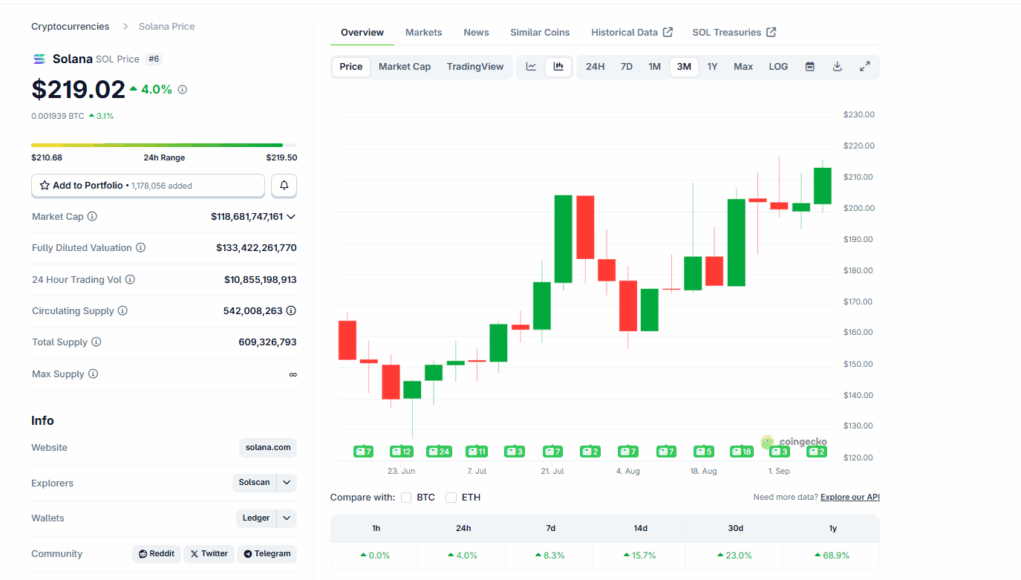The height and width of the screenshot is (580, 1021).
Task: Enable the BTC compare checkbox
Action: coord(406,498)
